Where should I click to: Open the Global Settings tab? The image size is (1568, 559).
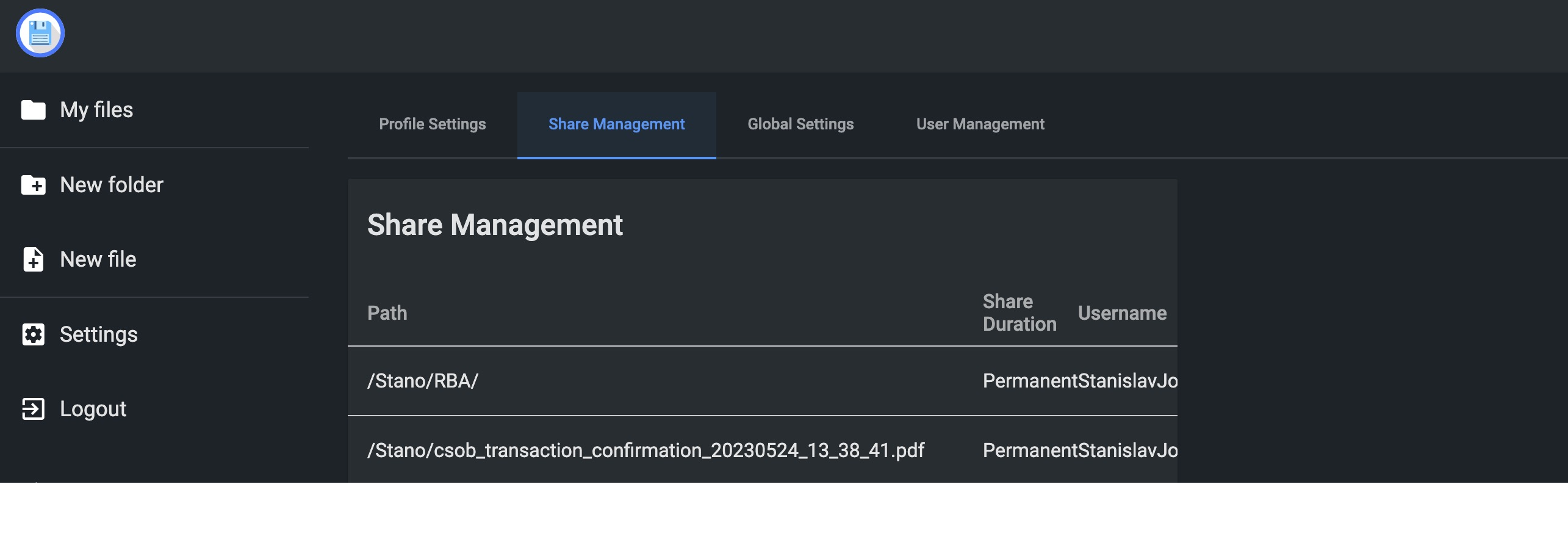(x=800, y=124)
